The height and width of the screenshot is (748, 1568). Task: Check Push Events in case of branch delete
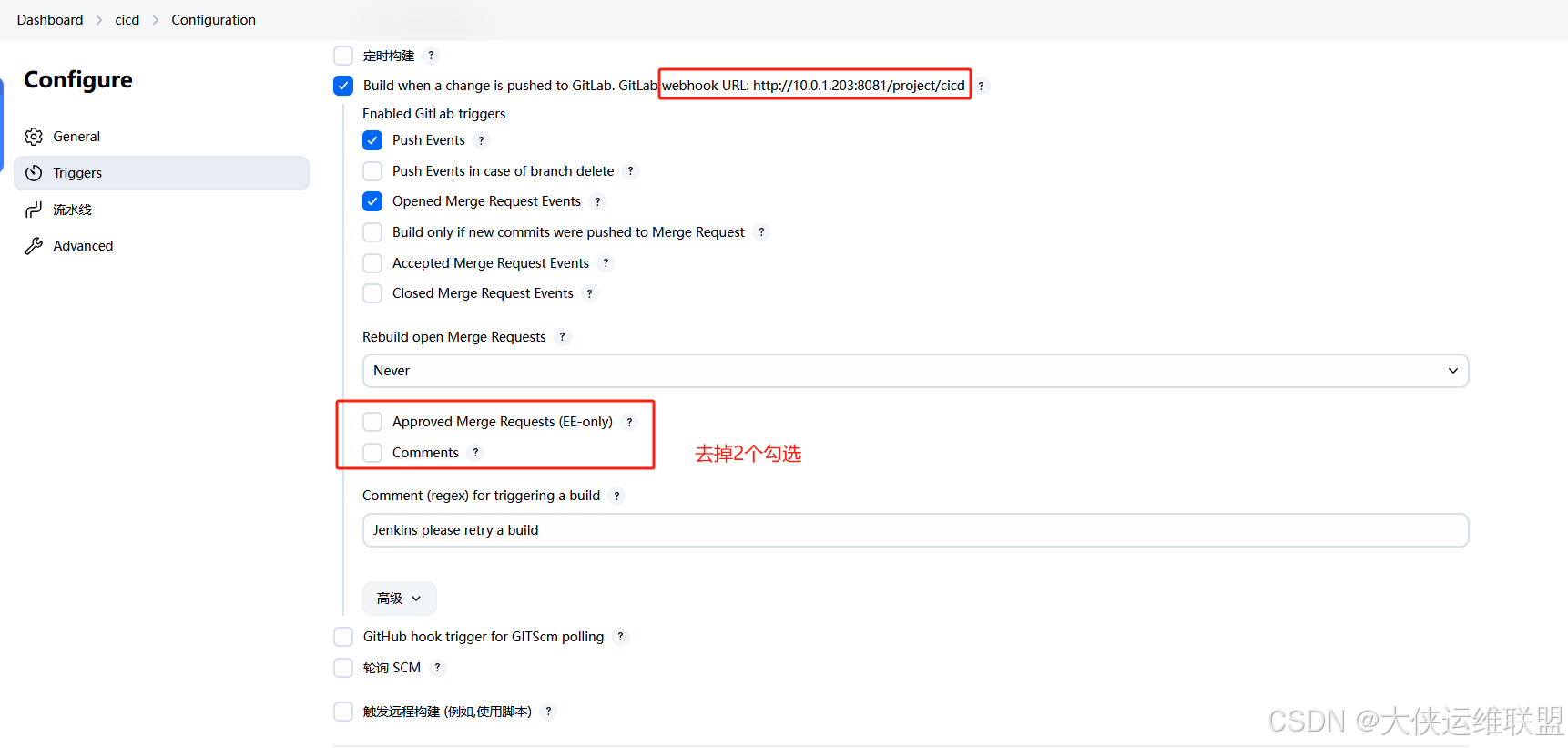click(372, 171)
